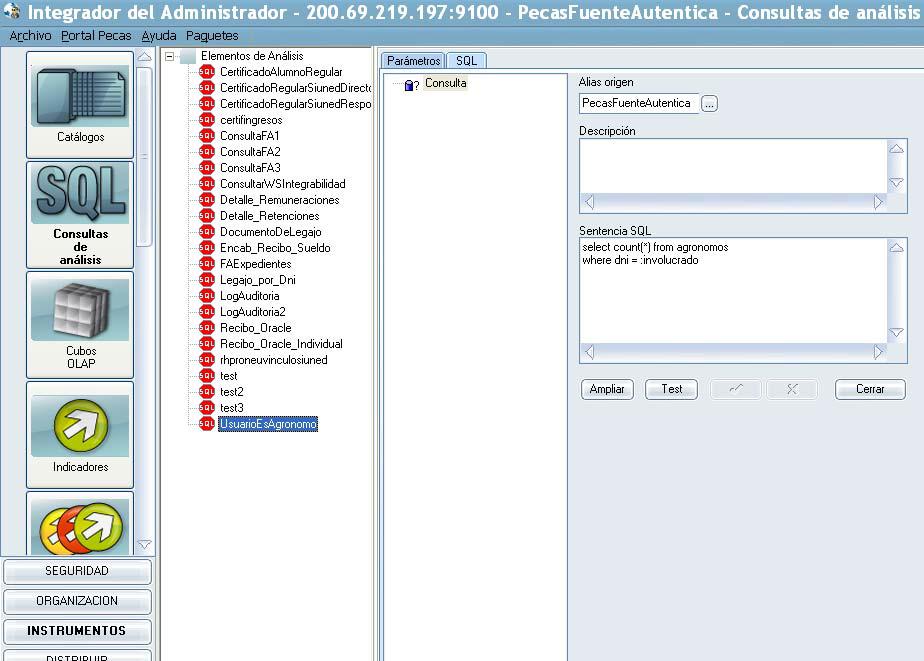The height and width of the screenshot is (661, 924).
Task: Open the Alias origen browse button
Action: [709, 103]
